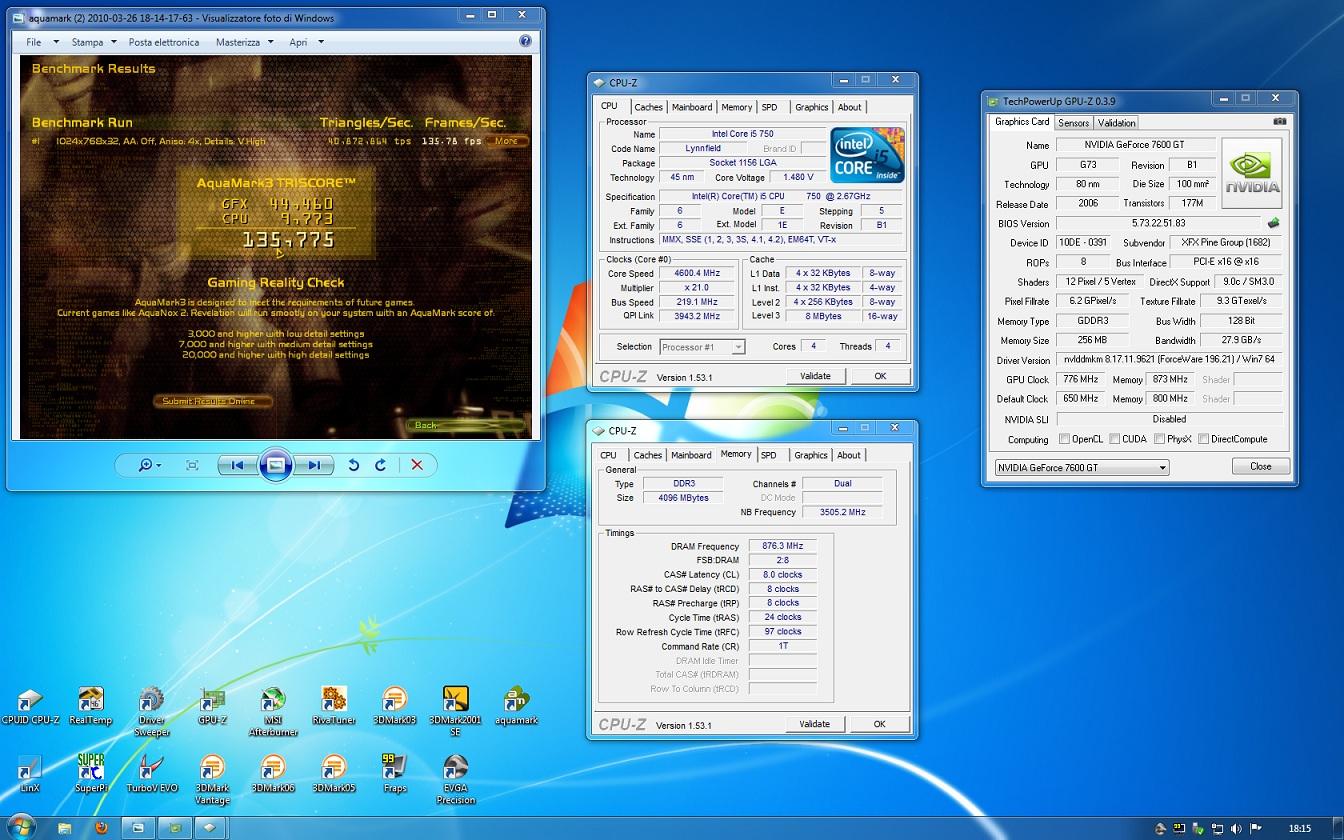Click the taskbar clock showing 18:15
The width and height of the screenshot is (1344, 840).
click(1299, 828)
